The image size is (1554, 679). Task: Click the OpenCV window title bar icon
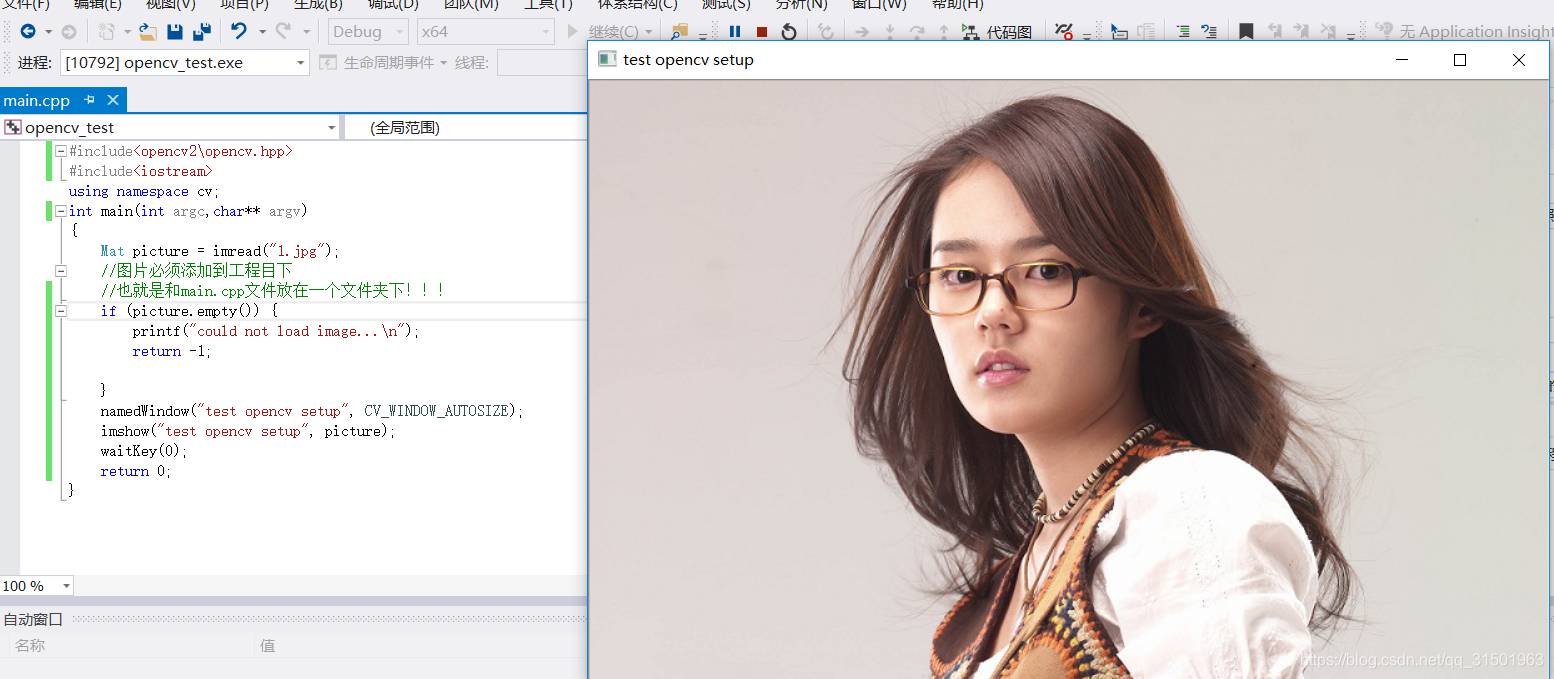[606, 59]
